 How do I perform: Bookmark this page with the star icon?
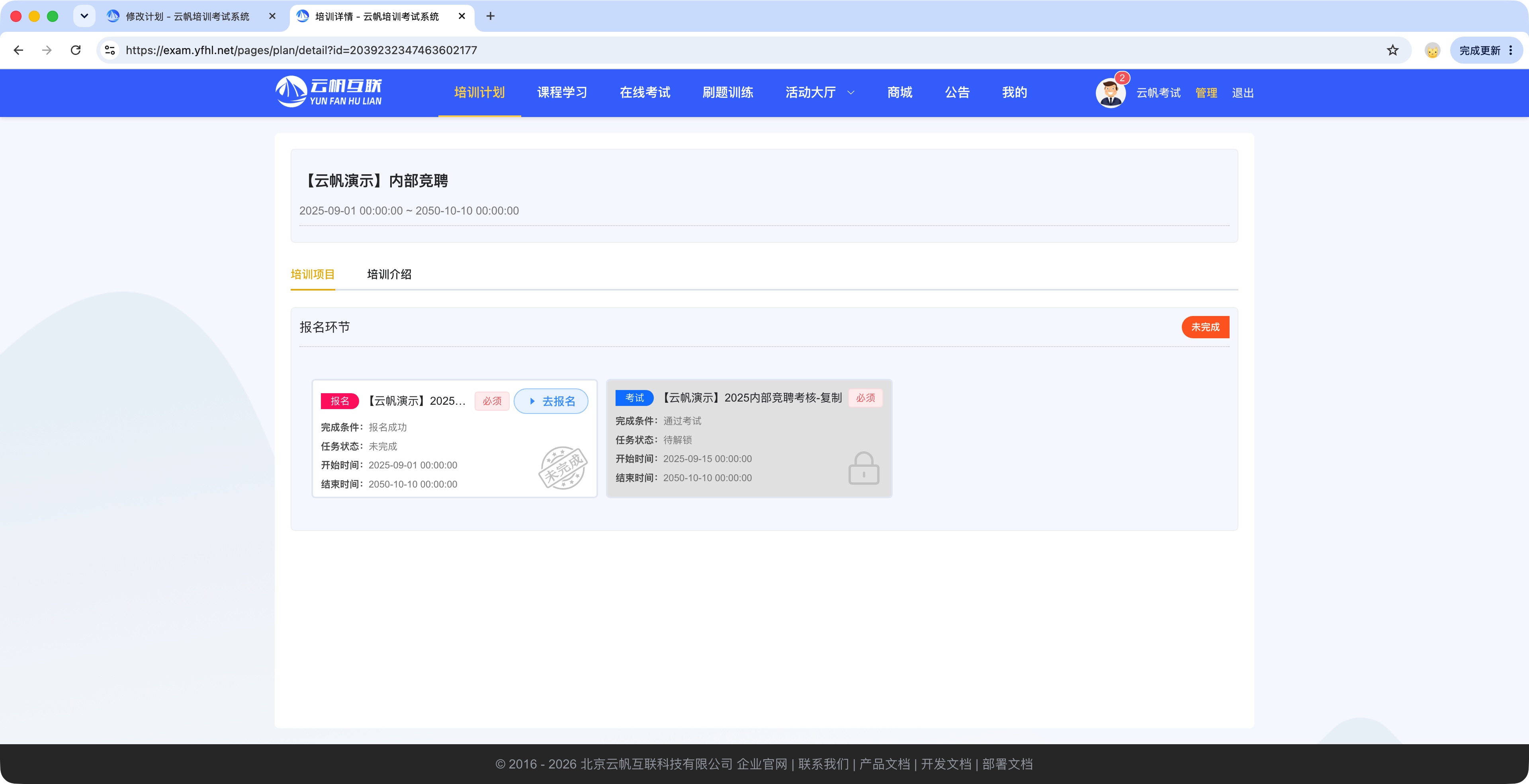(x=1392, y=51)
